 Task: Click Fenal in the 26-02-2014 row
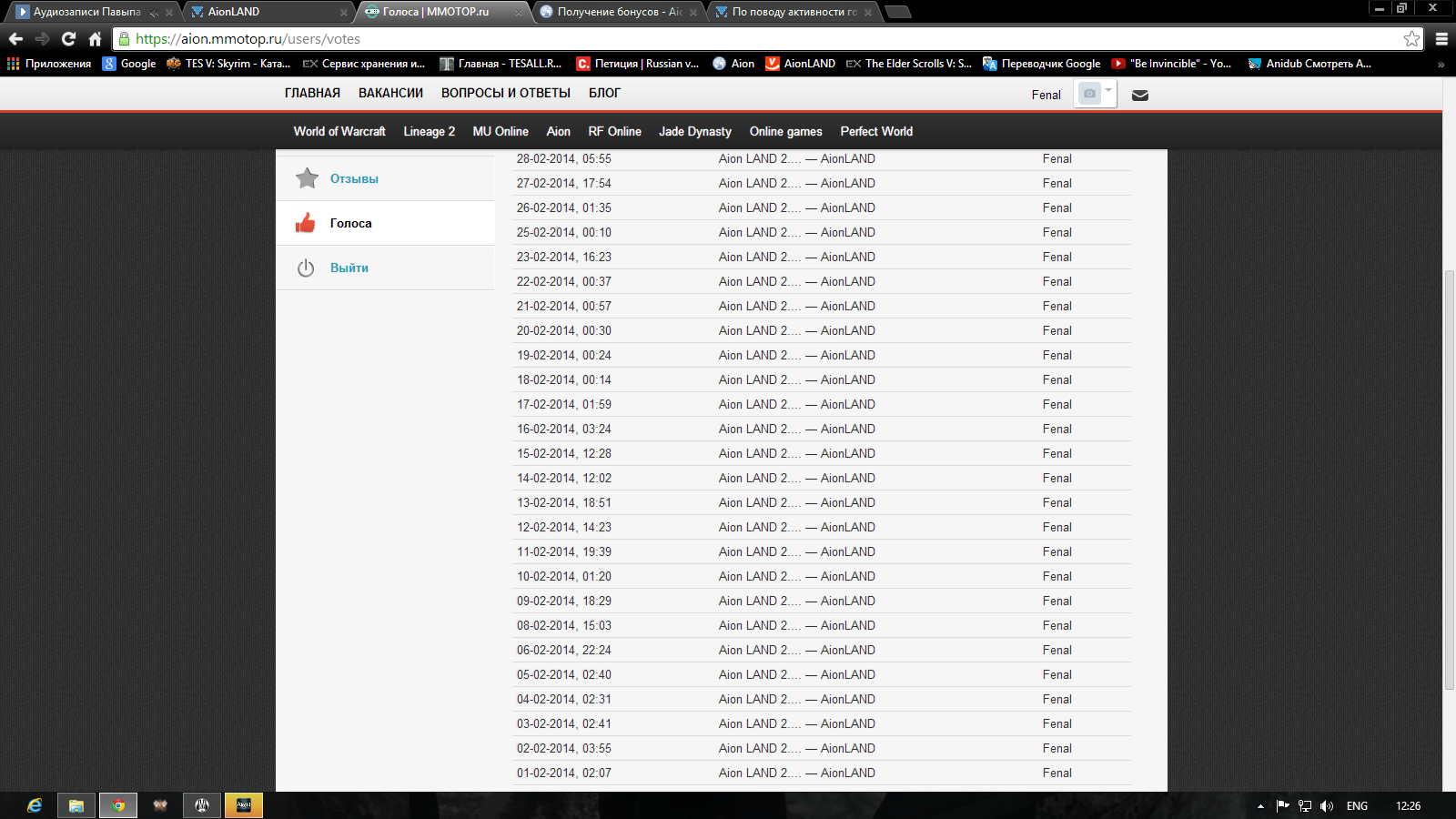tap(1057, 207)
